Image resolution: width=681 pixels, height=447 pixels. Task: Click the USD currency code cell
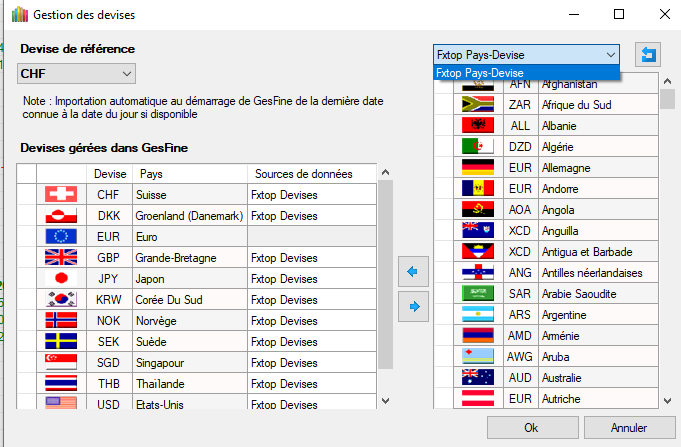coord(109,403)
